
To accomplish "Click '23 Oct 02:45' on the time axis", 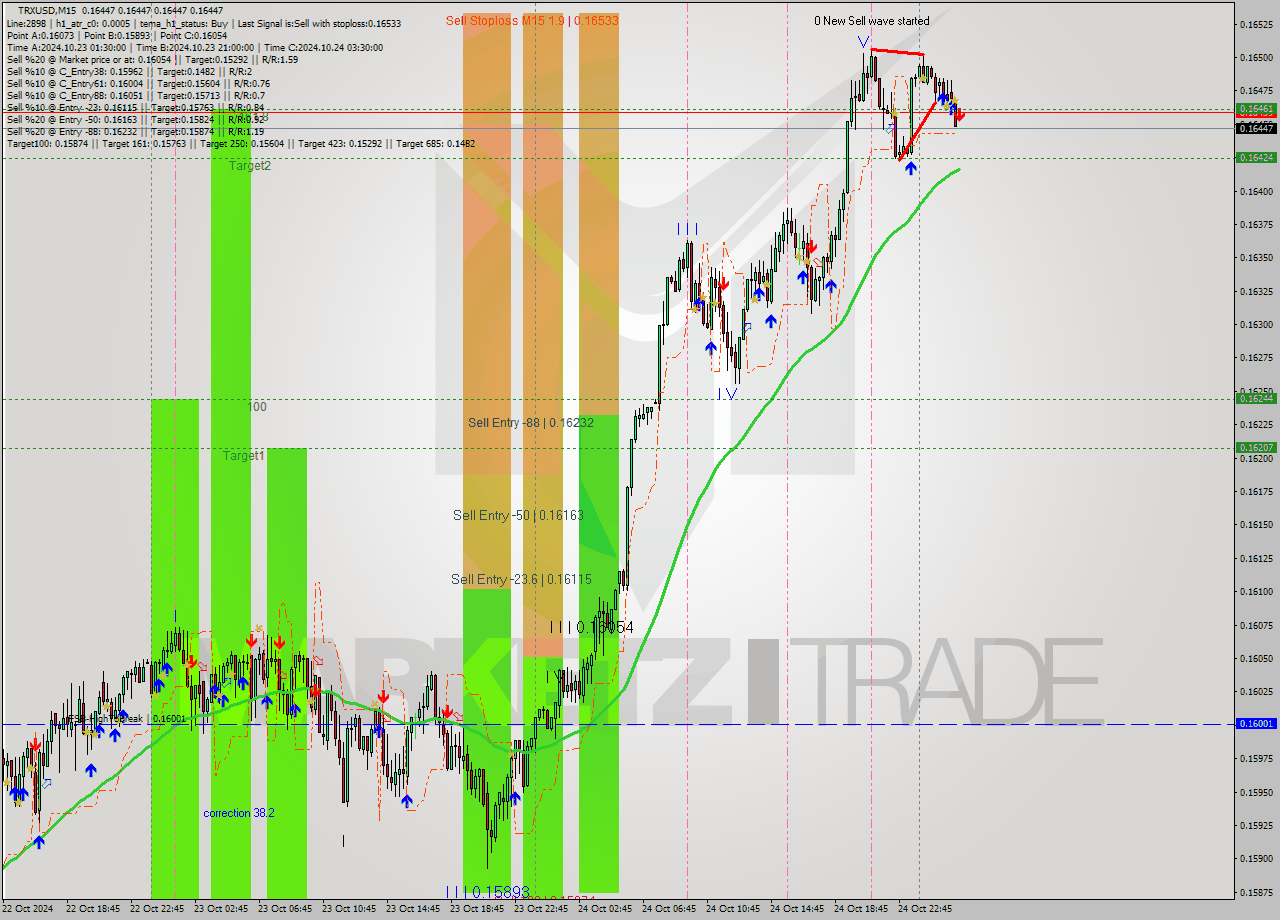I will 221,909.
